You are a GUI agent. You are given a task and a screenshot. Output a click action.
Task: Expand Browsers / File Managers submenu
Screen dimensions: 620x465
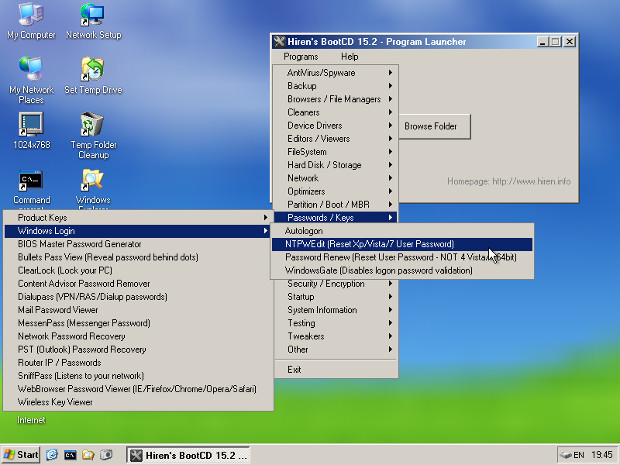point(336,99)
